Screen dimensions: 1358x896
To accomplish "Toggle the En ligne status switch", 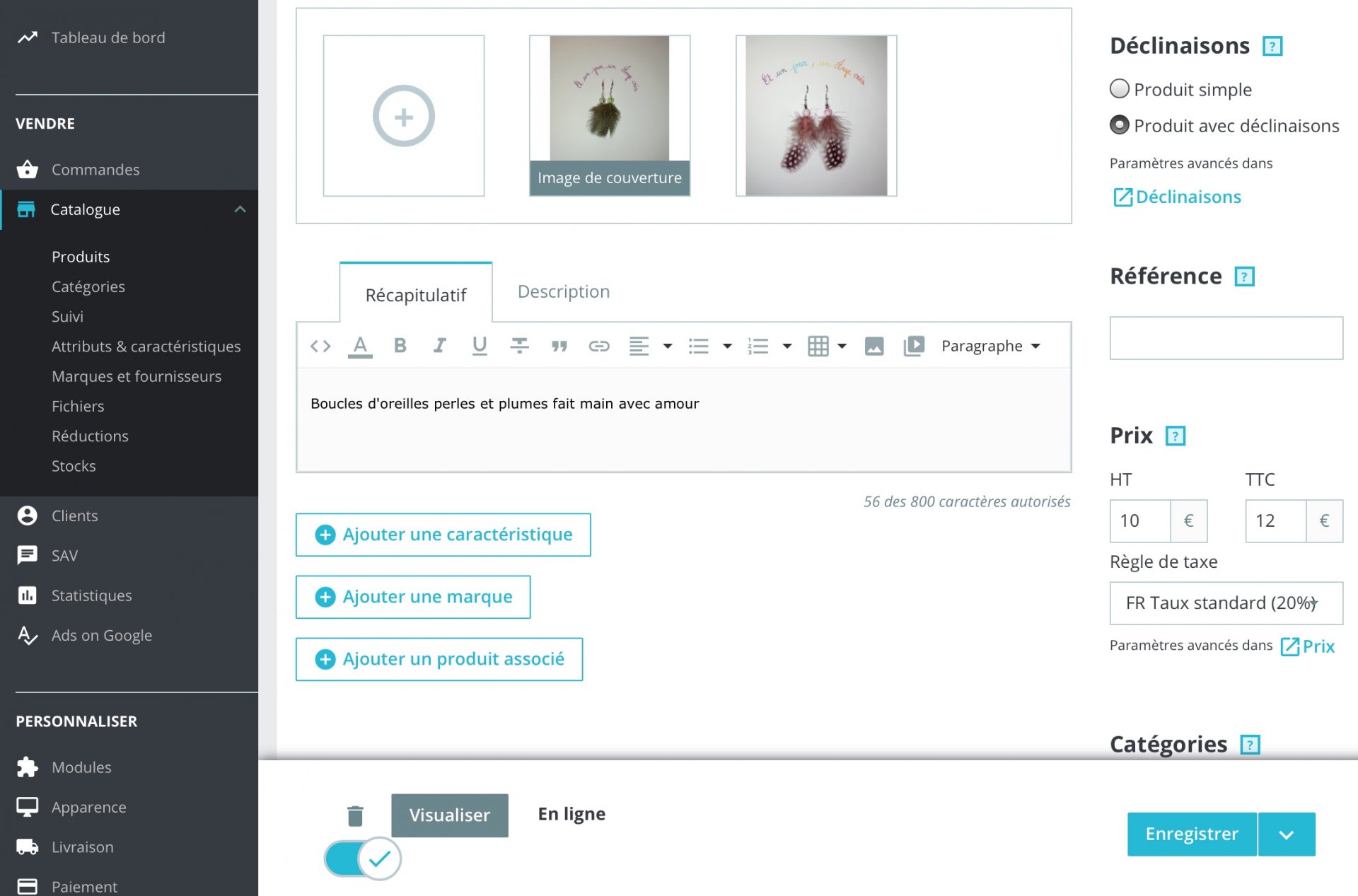I will coord(363,859).
